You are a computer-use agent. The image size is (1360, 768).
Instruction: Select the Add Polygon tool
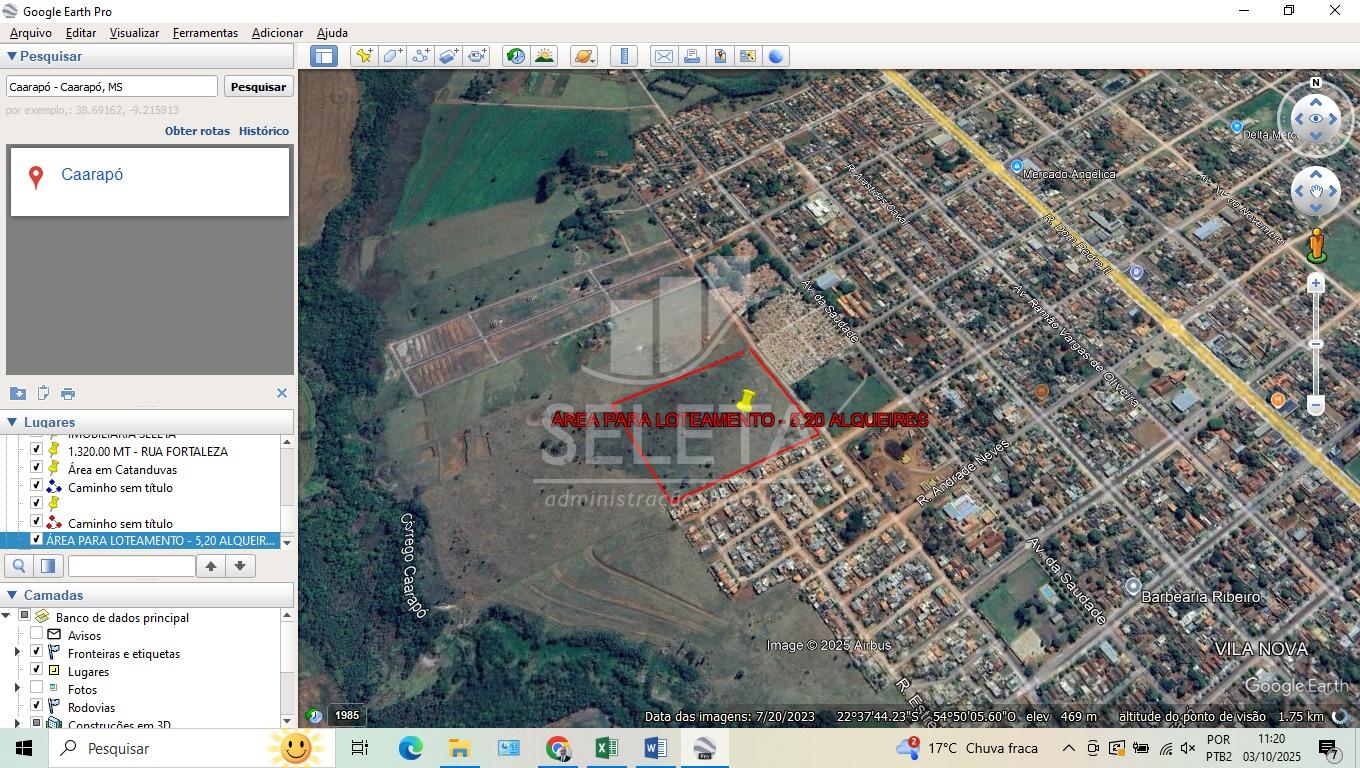click(392, 56)
